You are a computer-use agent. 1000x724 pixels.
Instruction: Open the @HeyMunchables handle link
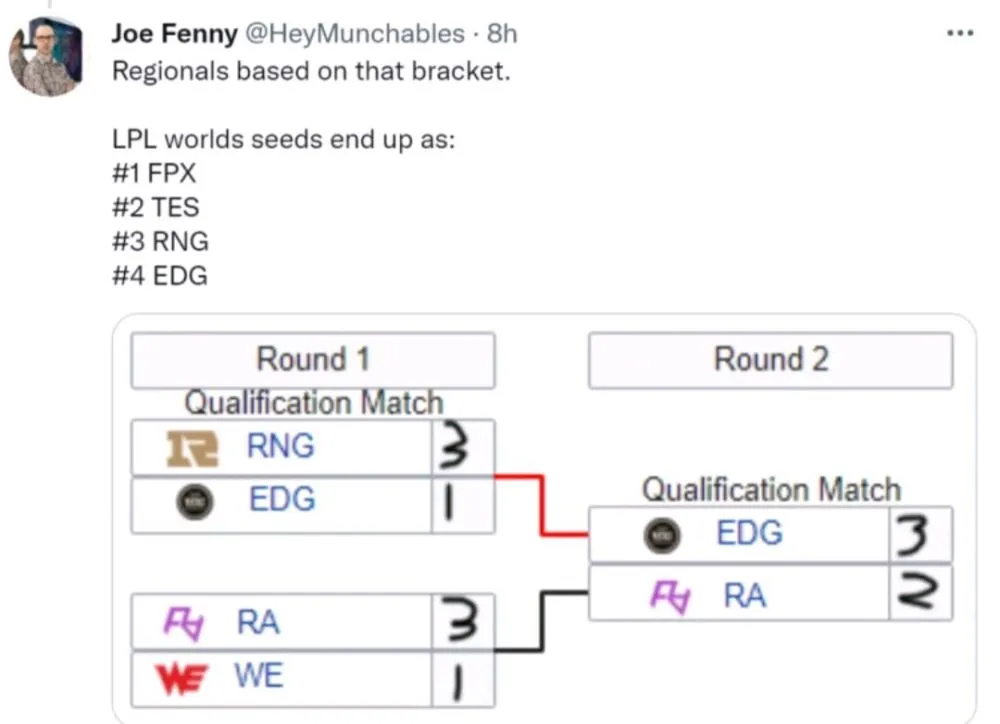356,34
